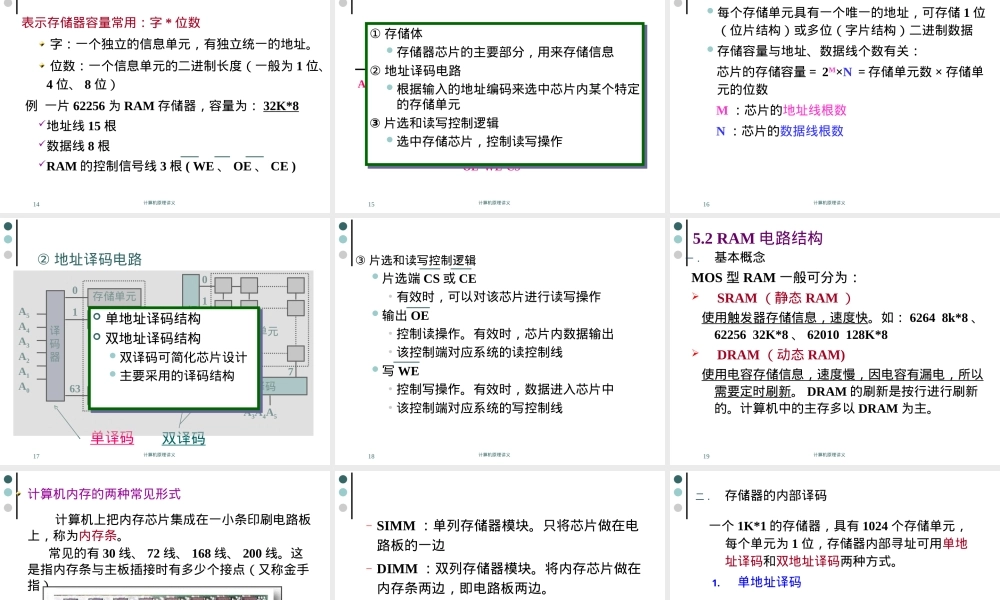Click 双译码可简化芯片设计
Screen dimensions: 1000x600
coord(183,357)
